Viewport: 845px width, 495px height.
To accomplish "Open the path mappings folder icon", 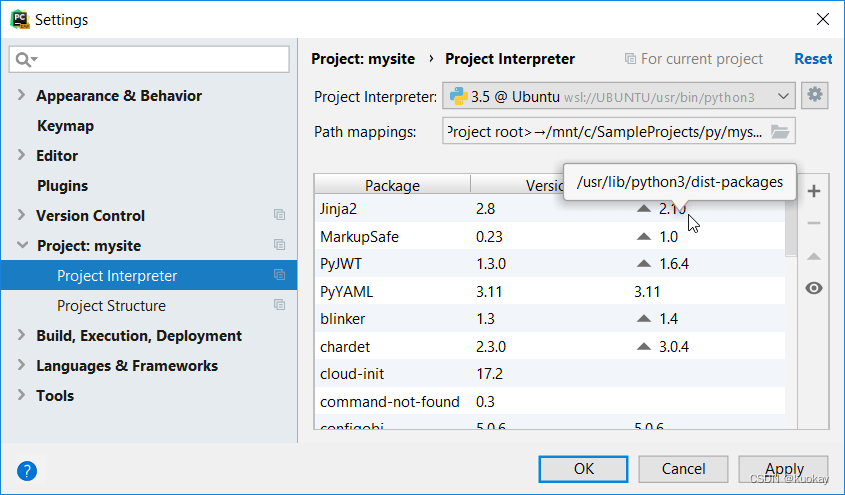I will click(x=780, y=131).
